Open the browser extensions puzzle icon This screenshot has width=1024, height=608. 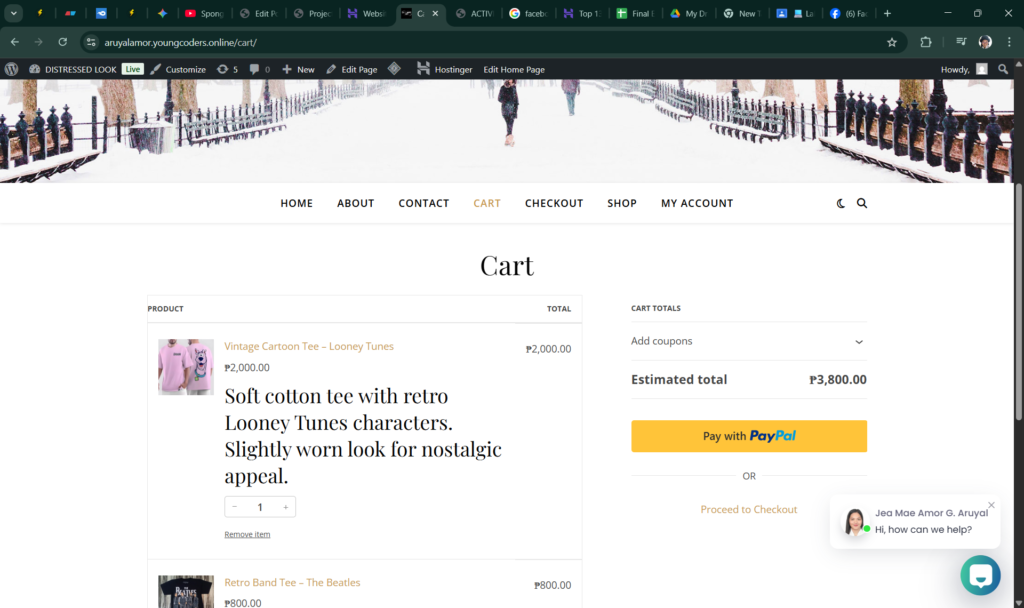[925, 42]
